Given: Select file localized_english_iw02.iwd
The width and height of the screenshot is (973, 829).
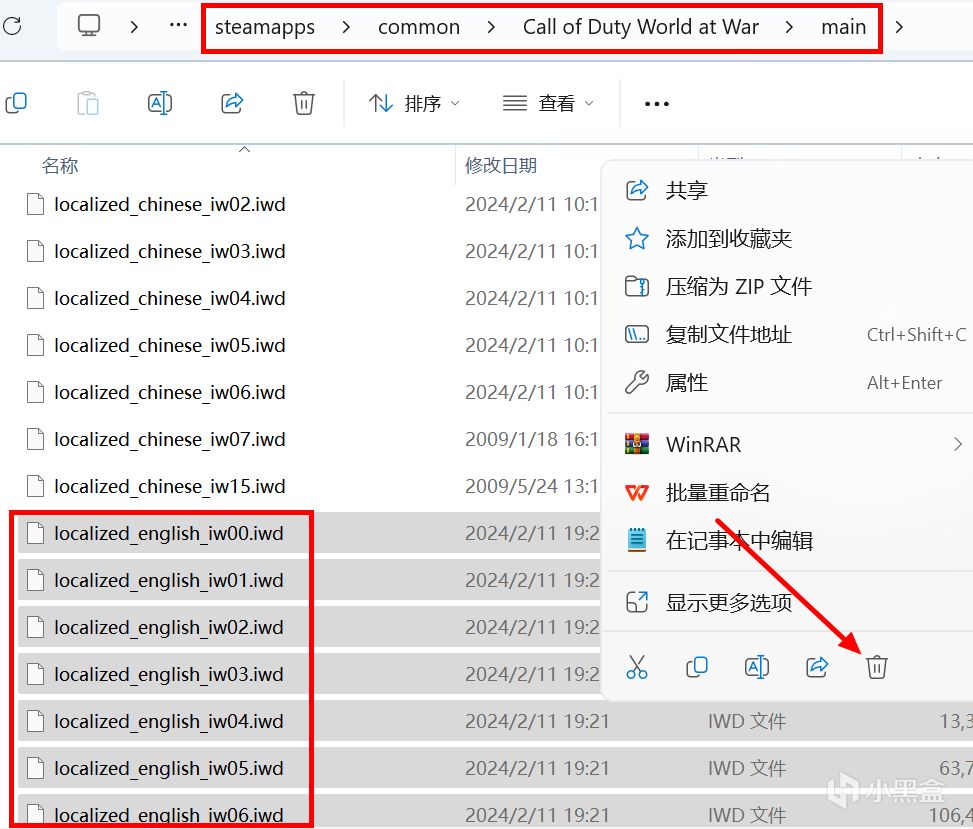Looking at the screenshot, I should [168, 627].
